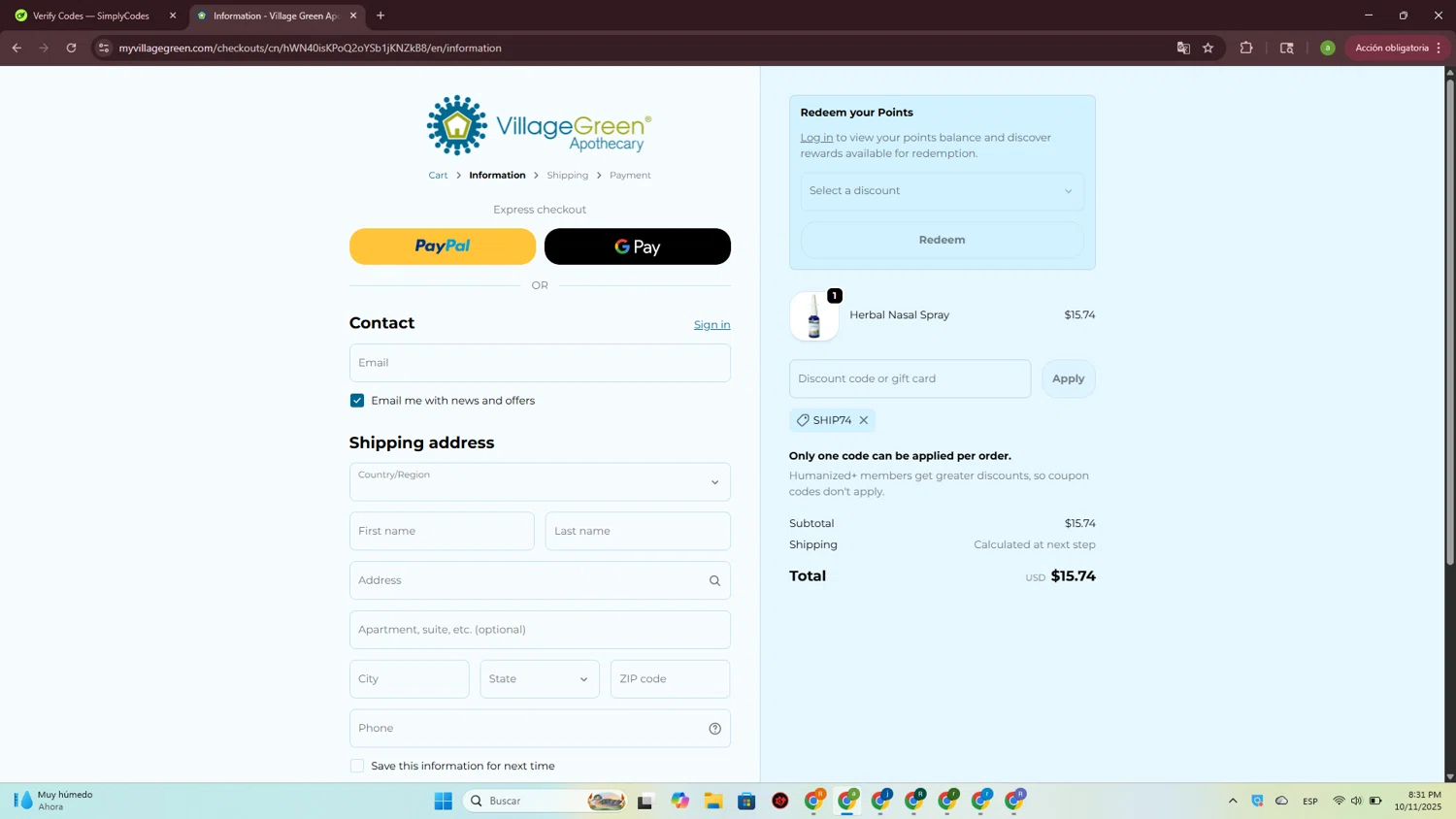This screenshot has width=1456, height=819.
Task: Click the Phone field help icon
Action: (x=714, y=729)
